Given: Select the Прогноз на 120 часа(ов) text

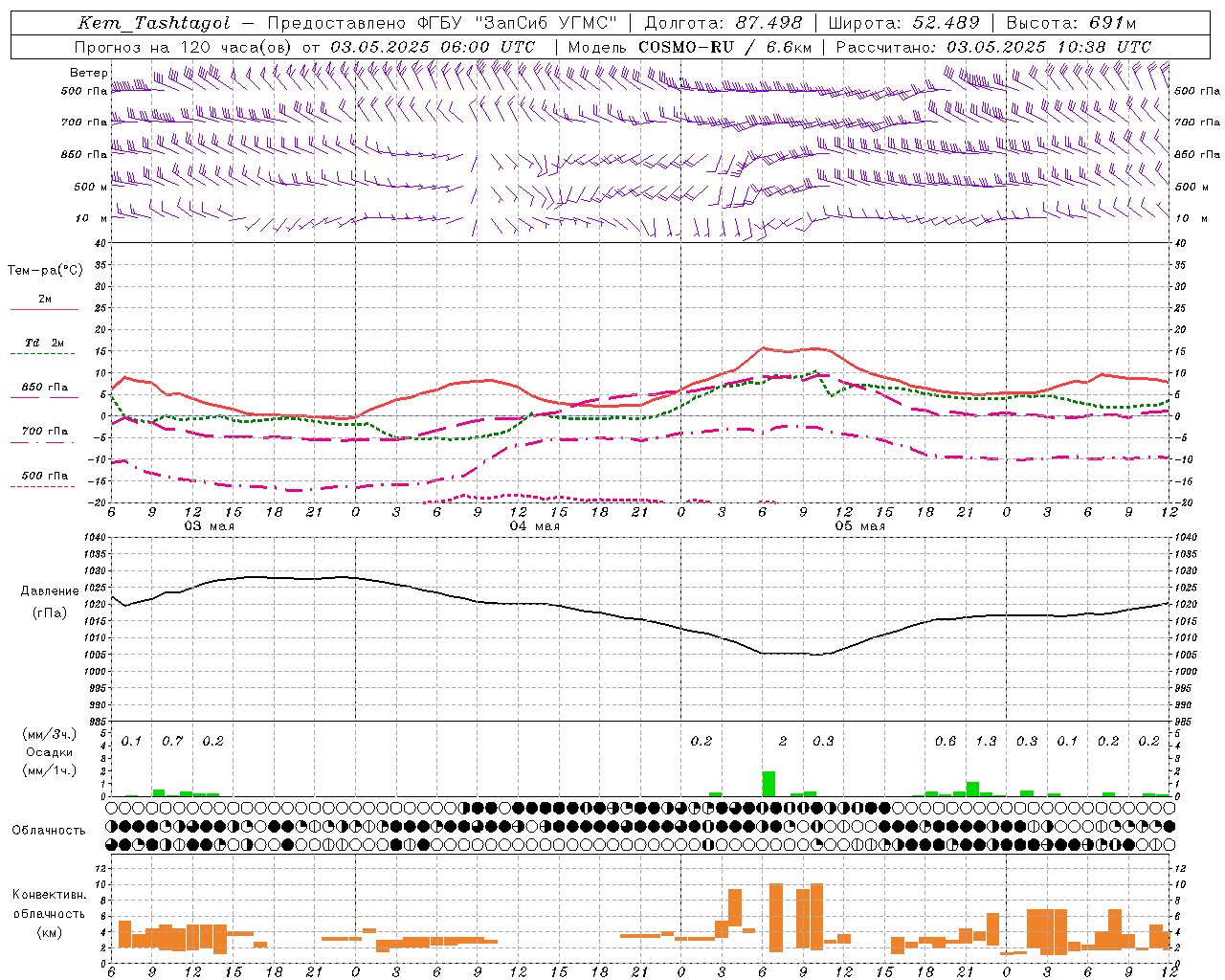Looking at the screenshot, I should [x=185, y=46].
